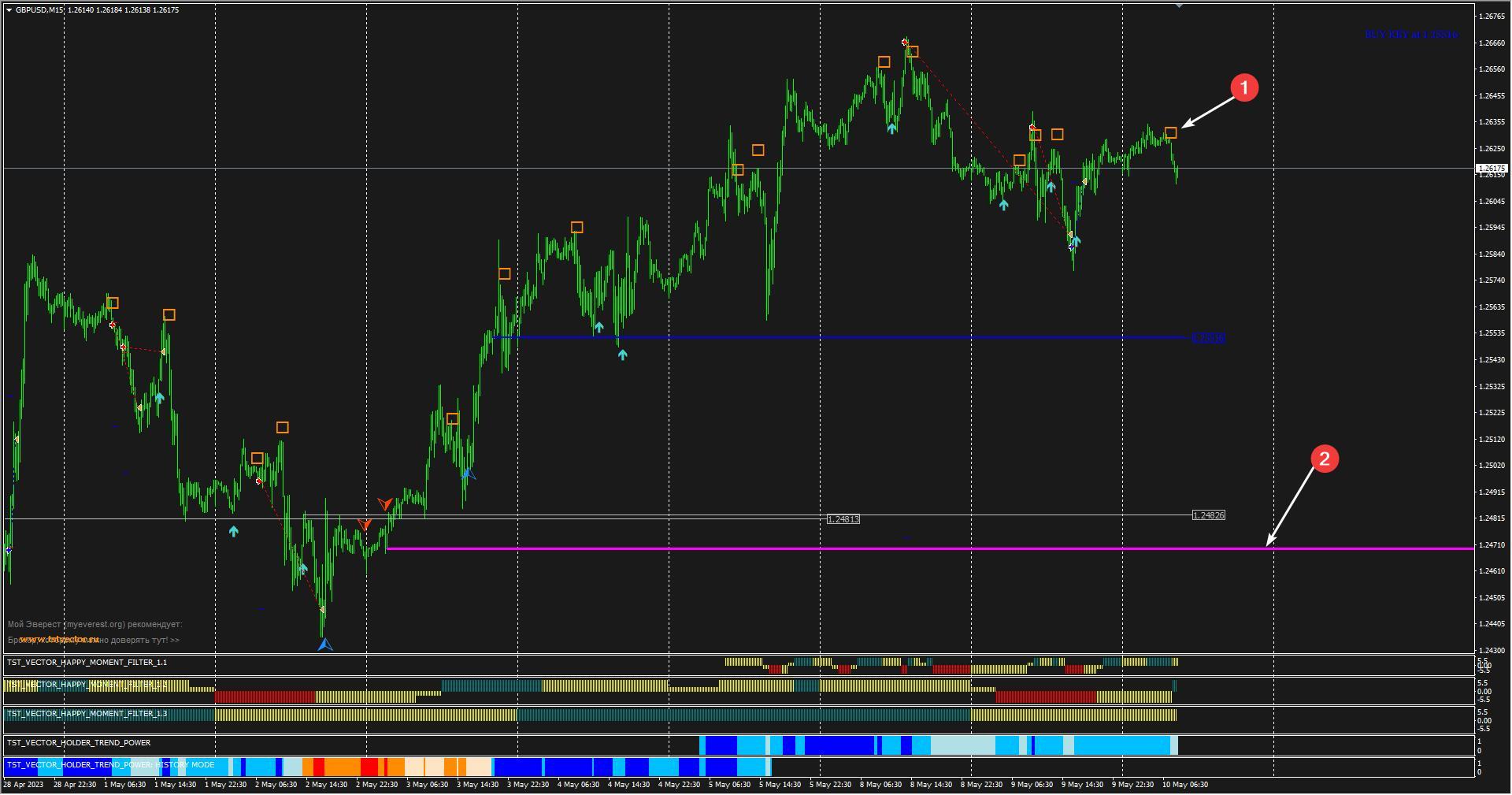Click the cyan up arrow under the 1.24813 line near 1 May 22:30
Image resolution: width=1512 pixels, height=795 pixels.
[x=233, y=532]
